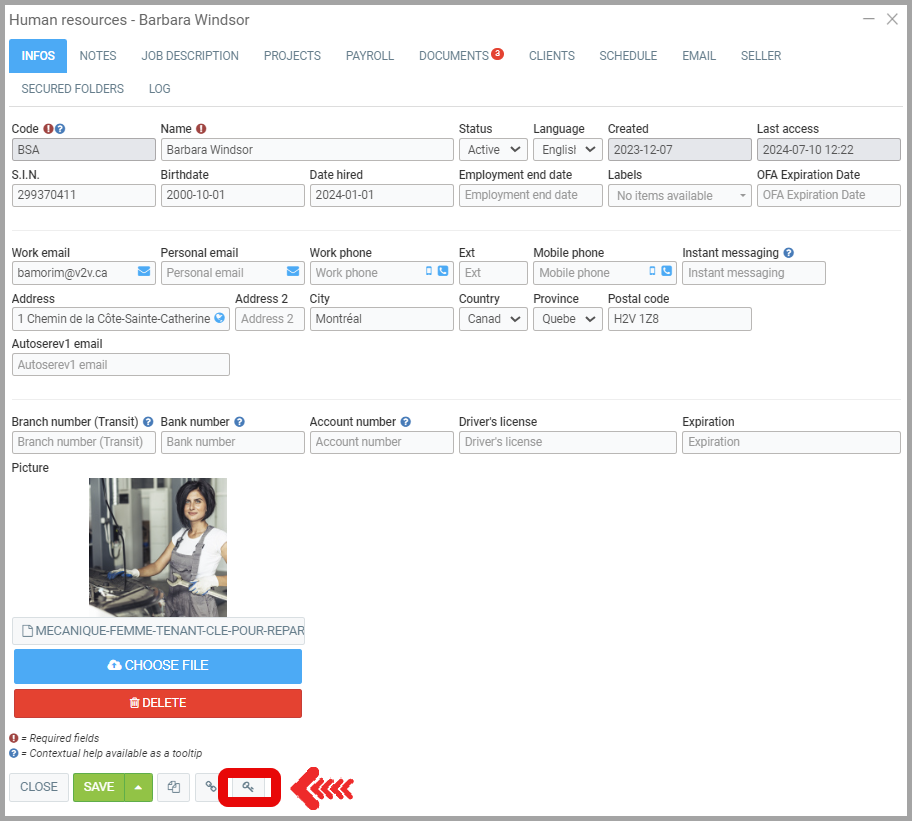
Task: Click the chain link icon button
Action: click(x=210, y=787)
